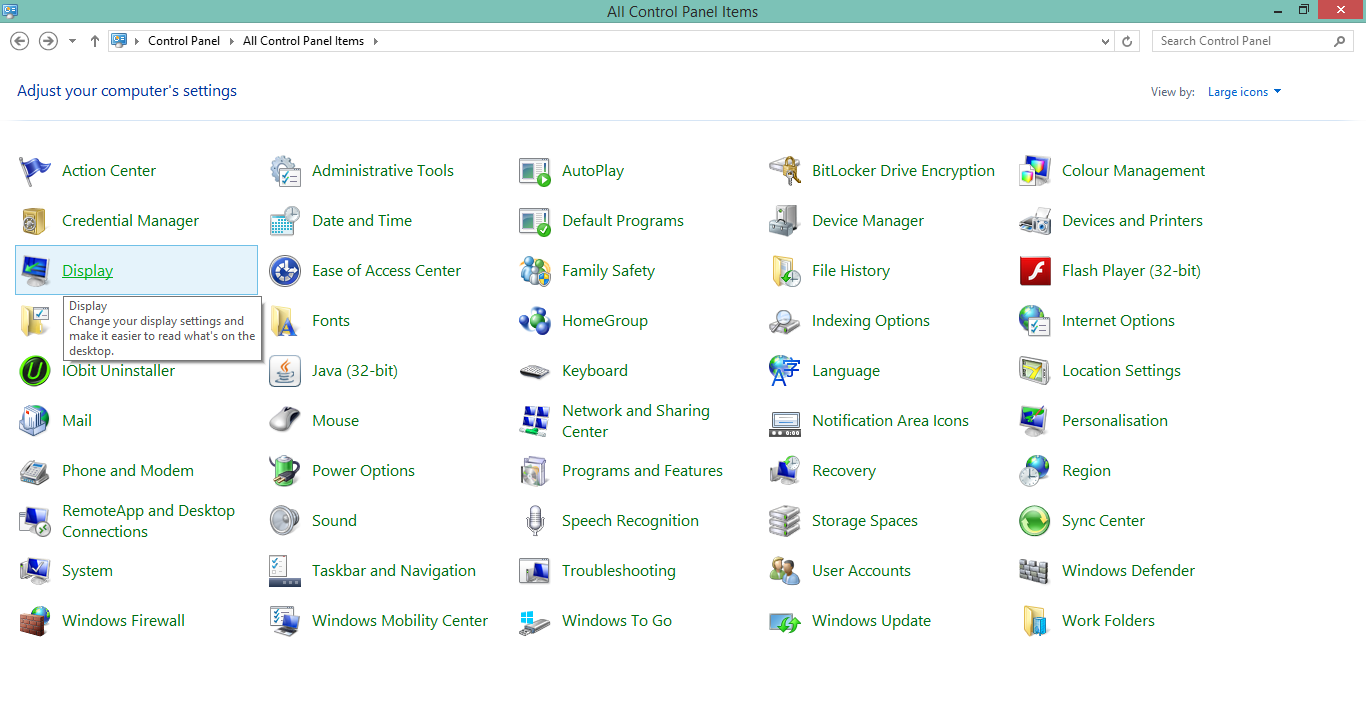This screenshot has height=725, width=1366.
Task: Open the Action Center flag icon
Action: [35, 171]
